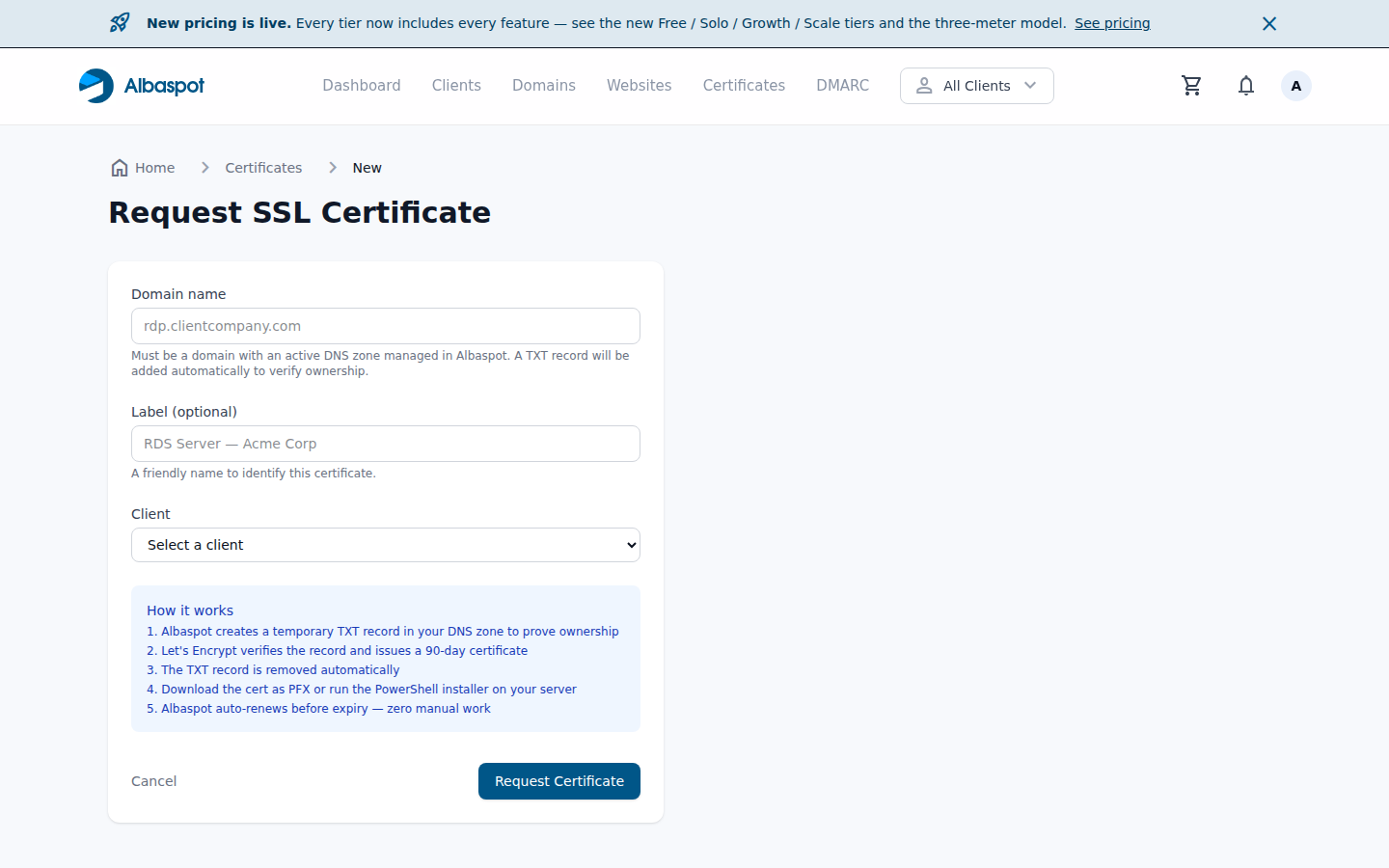
Task: Expand the All Clients selector
Action: click(977, 86)
